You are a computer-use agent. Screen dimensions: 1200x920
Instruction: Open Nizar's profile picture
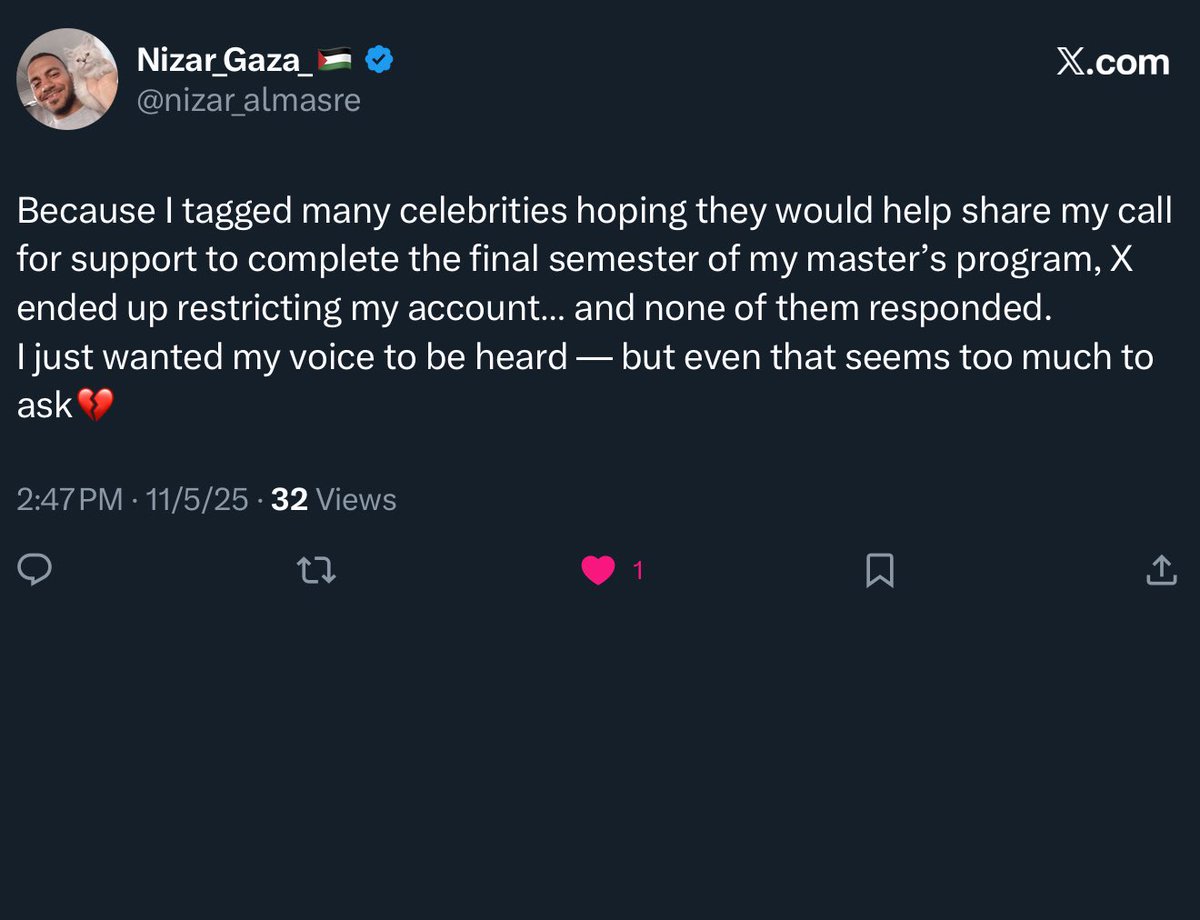68,80
